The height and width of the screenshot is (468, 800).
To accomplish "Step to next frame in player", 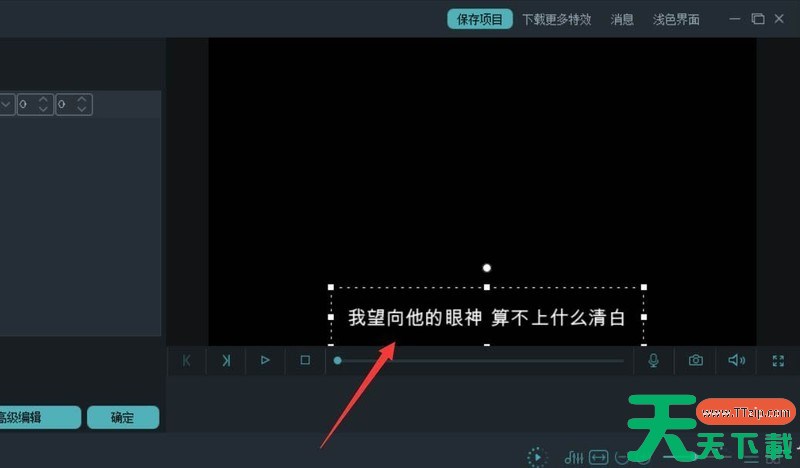I will [x=226, y=360].
